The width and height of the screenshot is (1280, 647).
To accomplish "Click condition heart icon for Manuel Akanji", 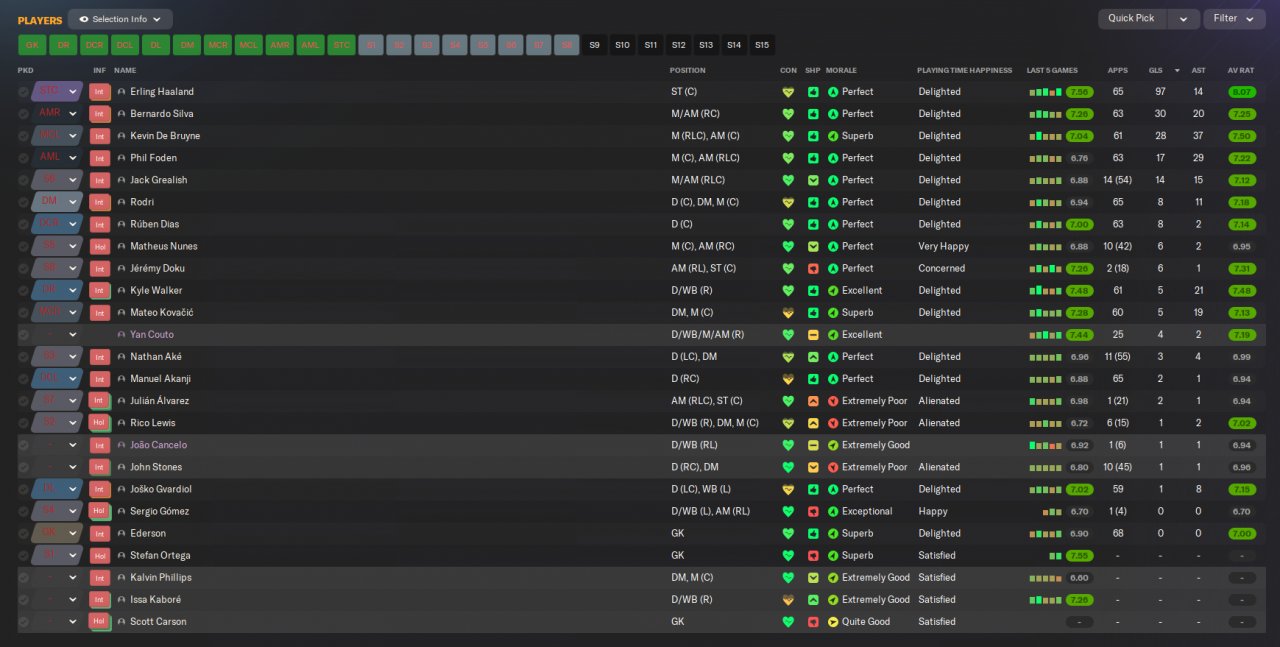I will [x=788, y=379].
